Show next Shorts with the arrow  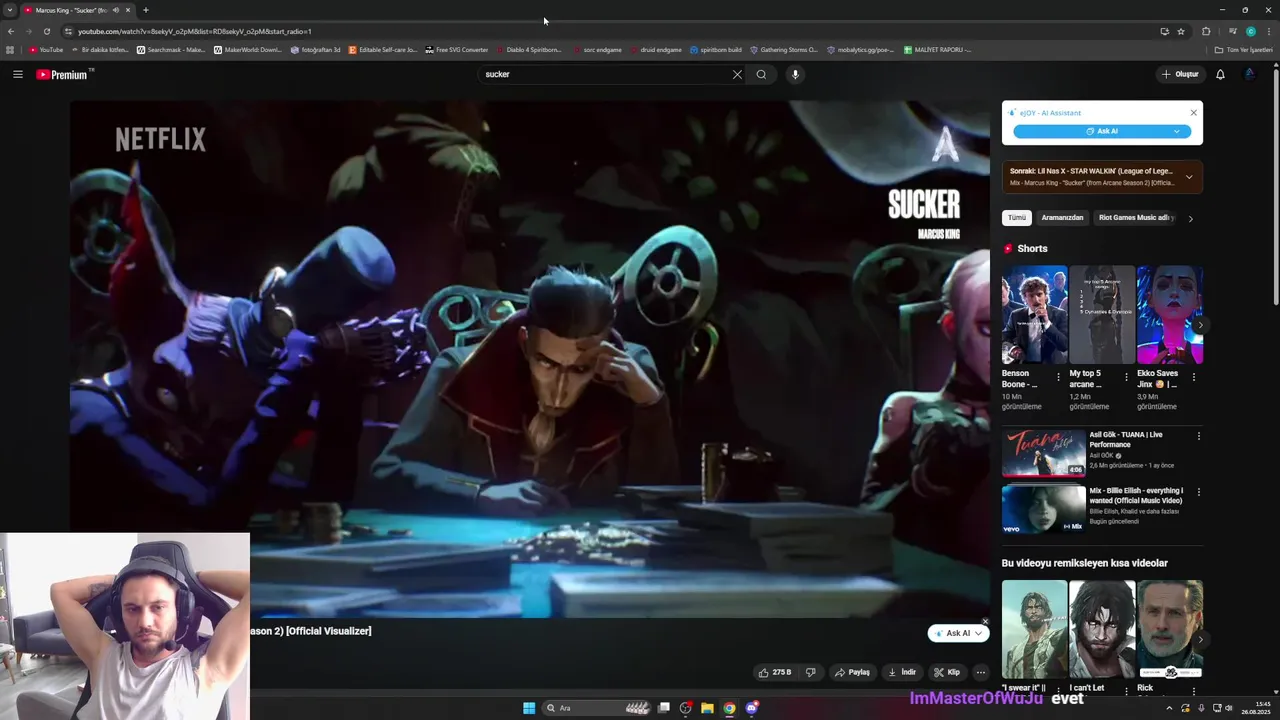tap(1200, 325)
